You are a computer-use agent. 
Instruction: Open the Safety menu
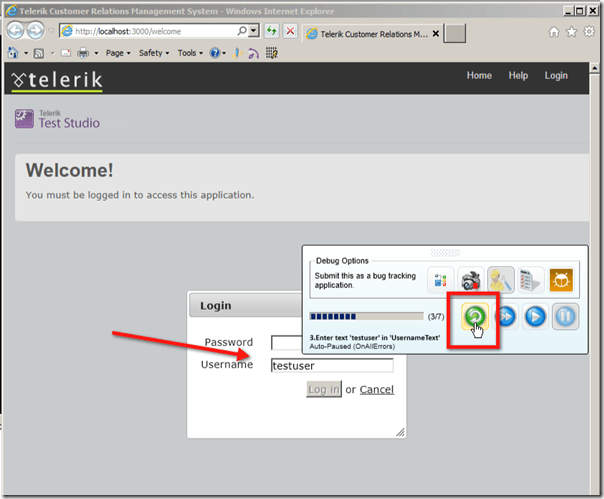154,53
